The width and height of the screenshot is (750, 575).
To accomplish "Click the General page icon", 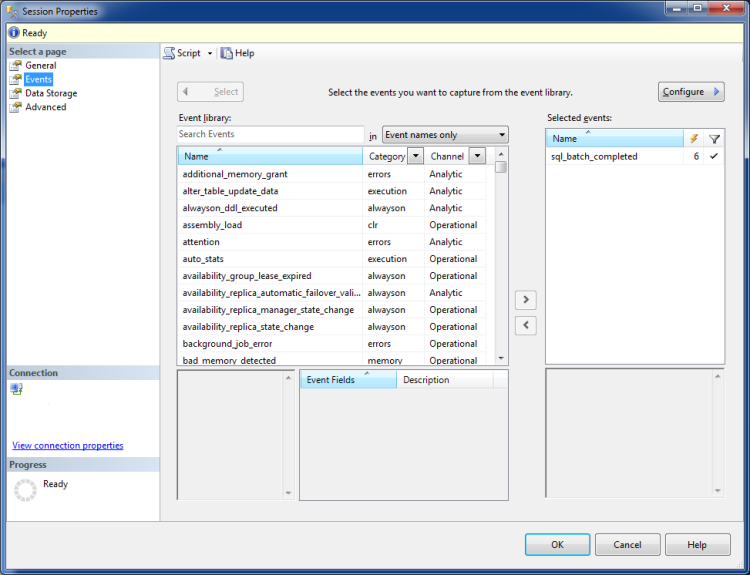I will [x=16, y=65].
